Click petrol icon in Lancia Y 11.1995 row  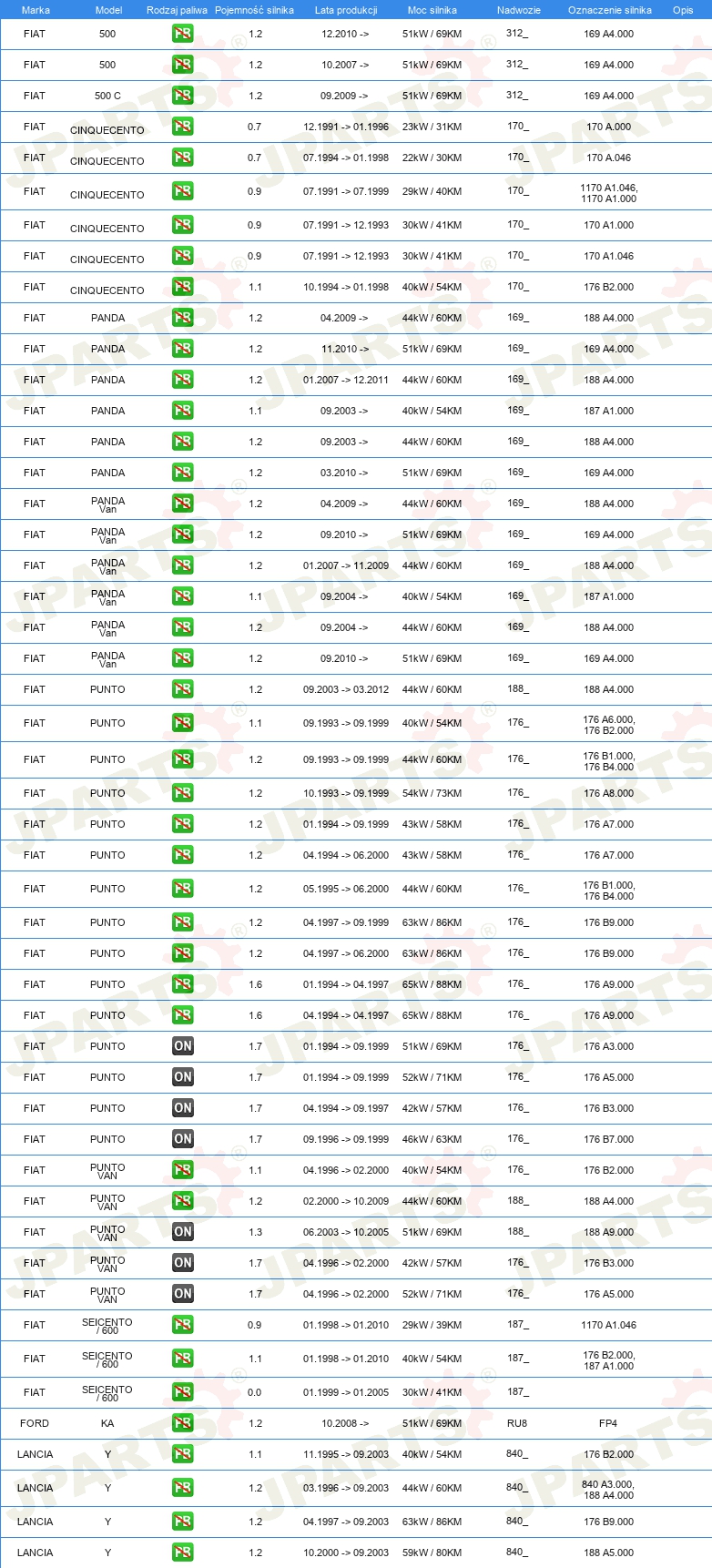click(x=183, y=1454)
